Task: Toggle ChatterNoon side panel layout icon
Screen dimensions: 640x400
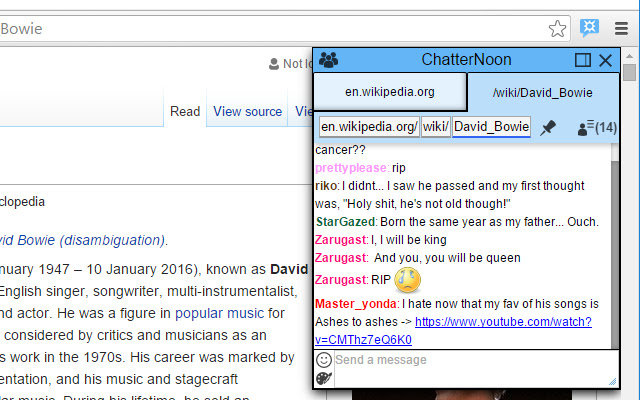Action: pos(583,60)
